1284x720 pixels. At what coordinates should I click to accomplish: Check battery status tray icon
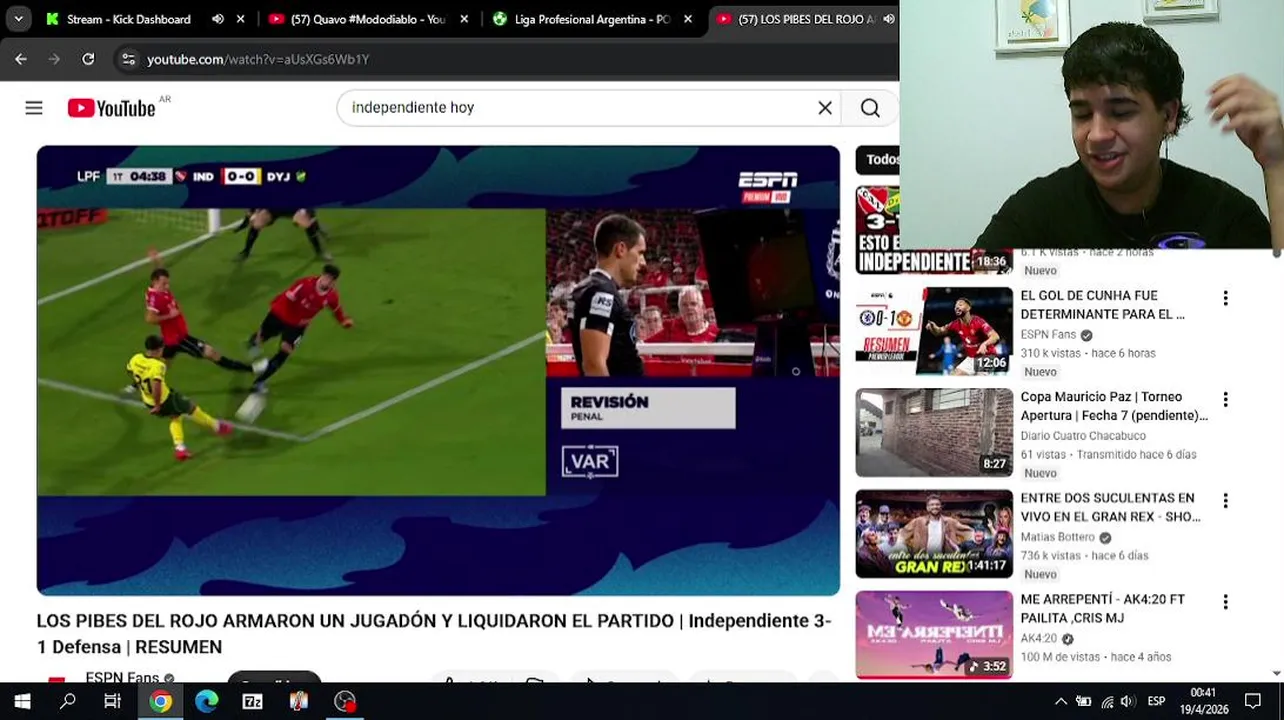tap(1083, 701)
